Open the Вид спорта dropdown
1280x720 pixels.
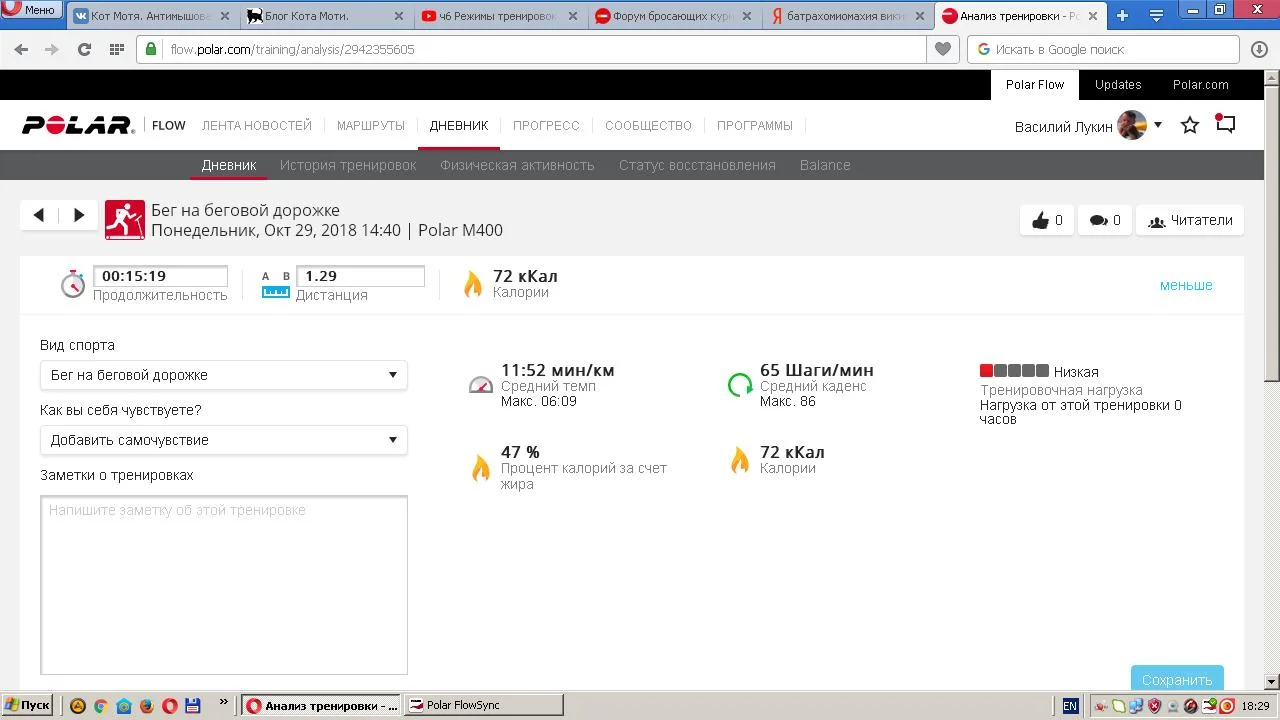223,375
